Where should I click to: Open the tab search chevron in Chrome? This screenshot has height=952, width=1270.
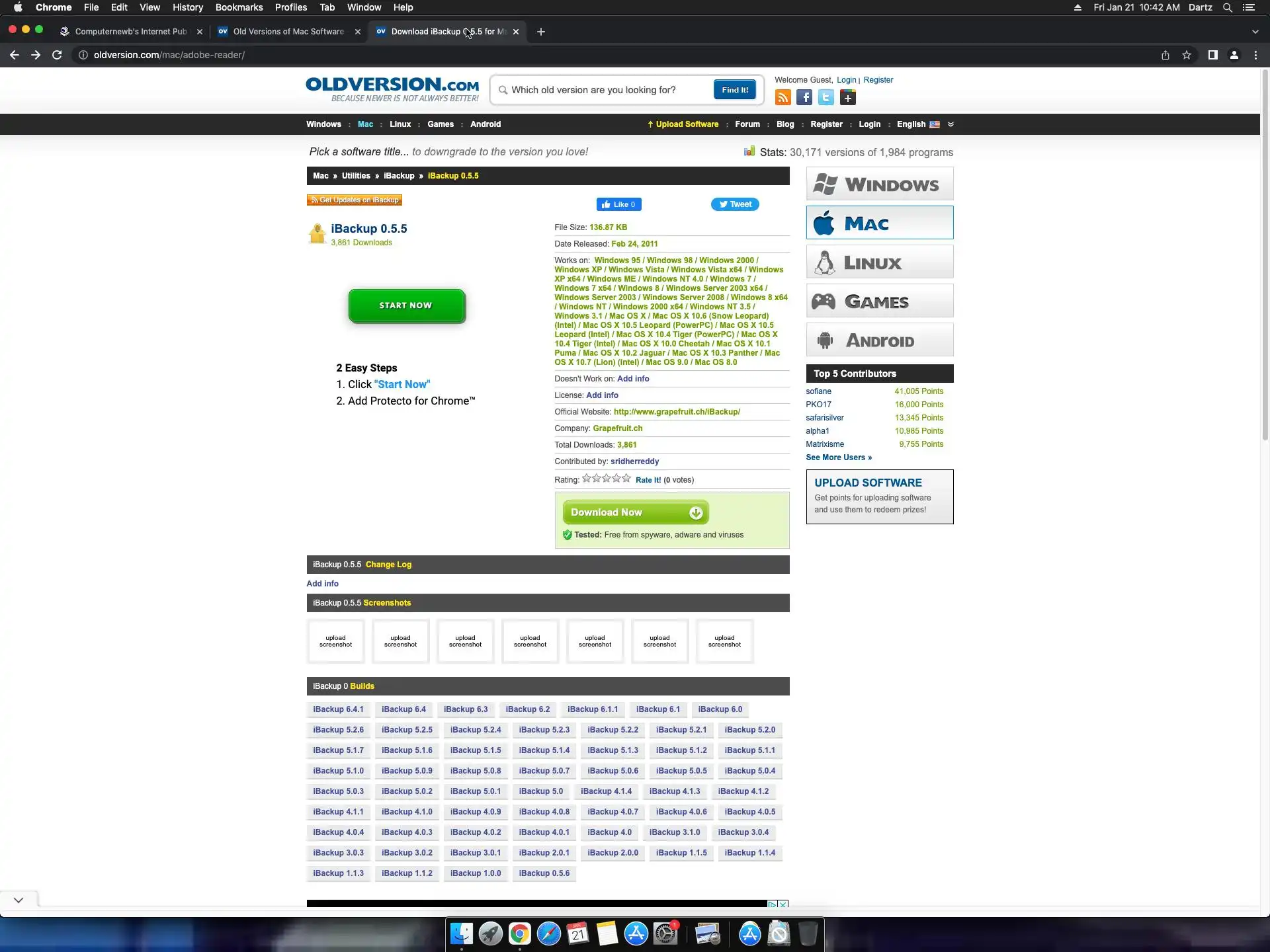point(1255,32)
